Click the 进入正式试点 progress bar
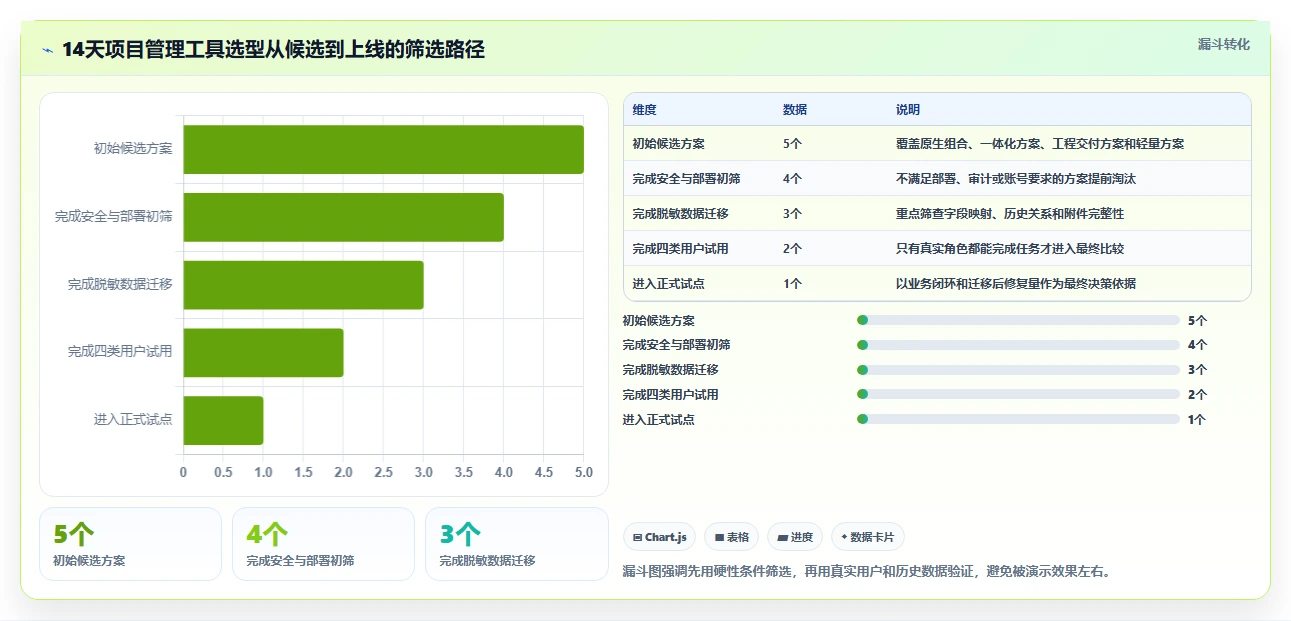Image resolution: width=1291 pixels, height=621 pixels. coord(1018,419)
